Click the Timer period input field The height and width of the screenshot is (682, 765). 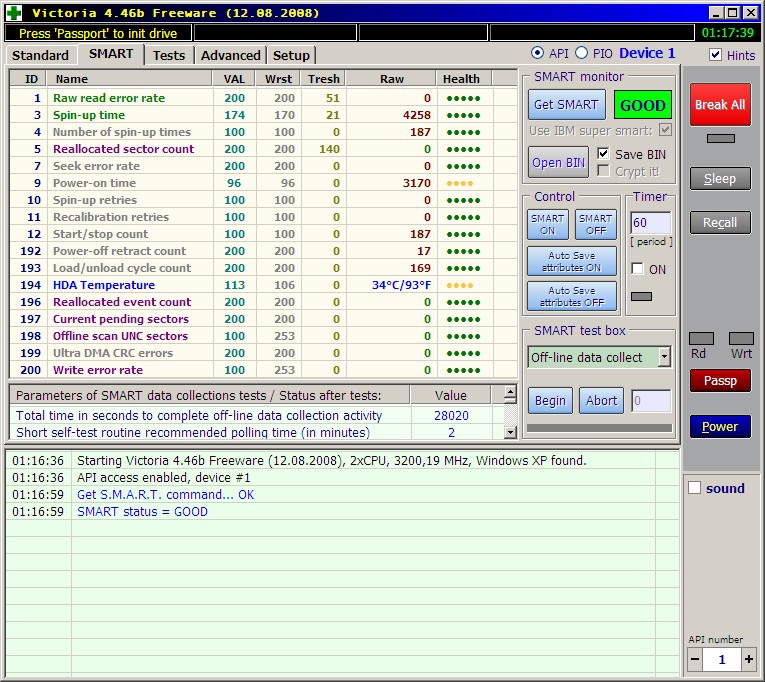click(x=650, y=223)
